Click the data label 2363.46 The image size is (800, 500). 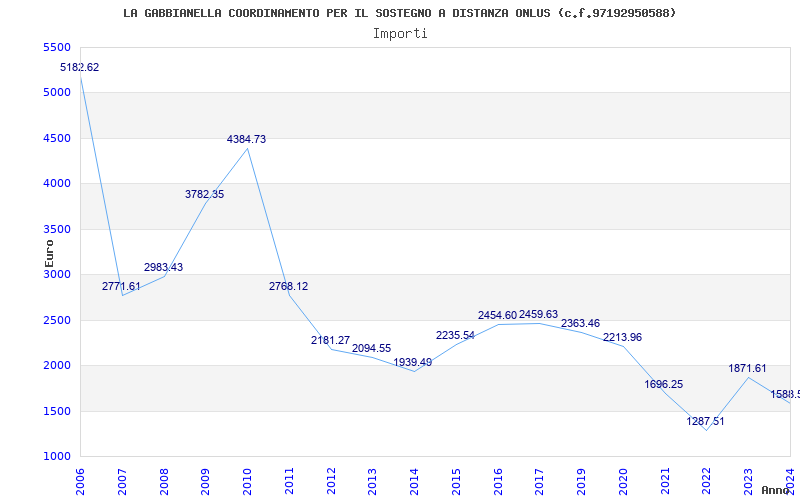(581, 323)
